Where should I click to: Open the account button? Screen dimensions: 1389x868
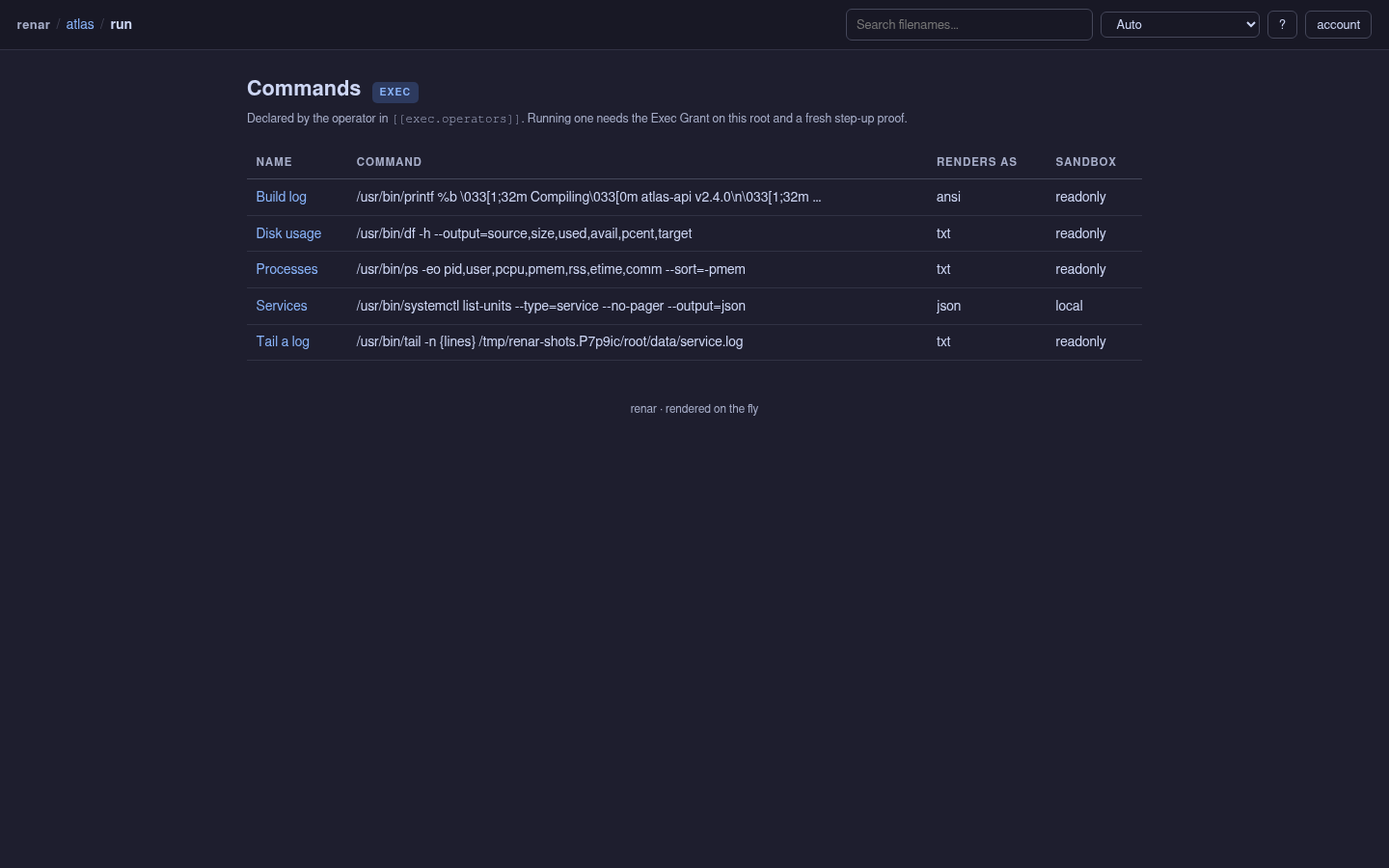click(x=1338, y=24)
